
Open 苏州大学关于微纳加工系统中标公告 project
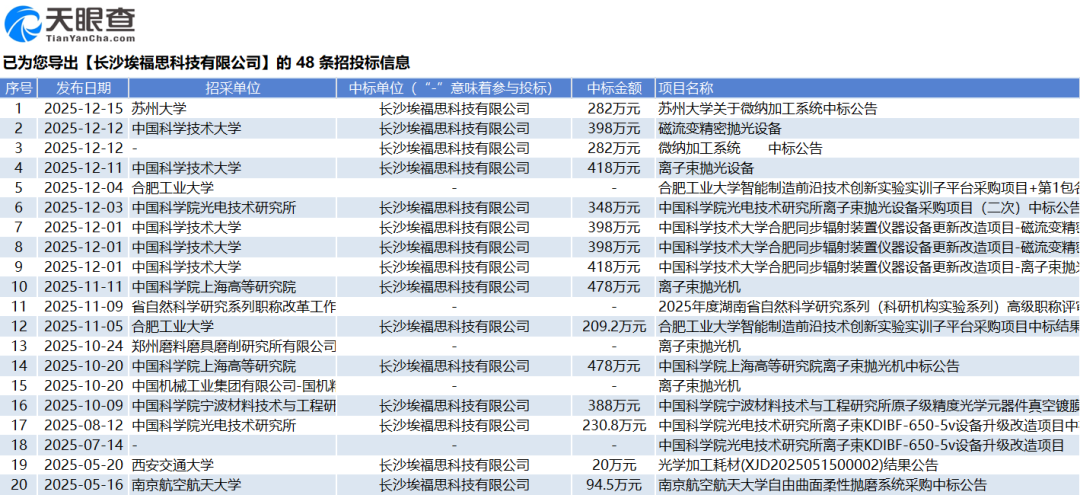[767, 108]
